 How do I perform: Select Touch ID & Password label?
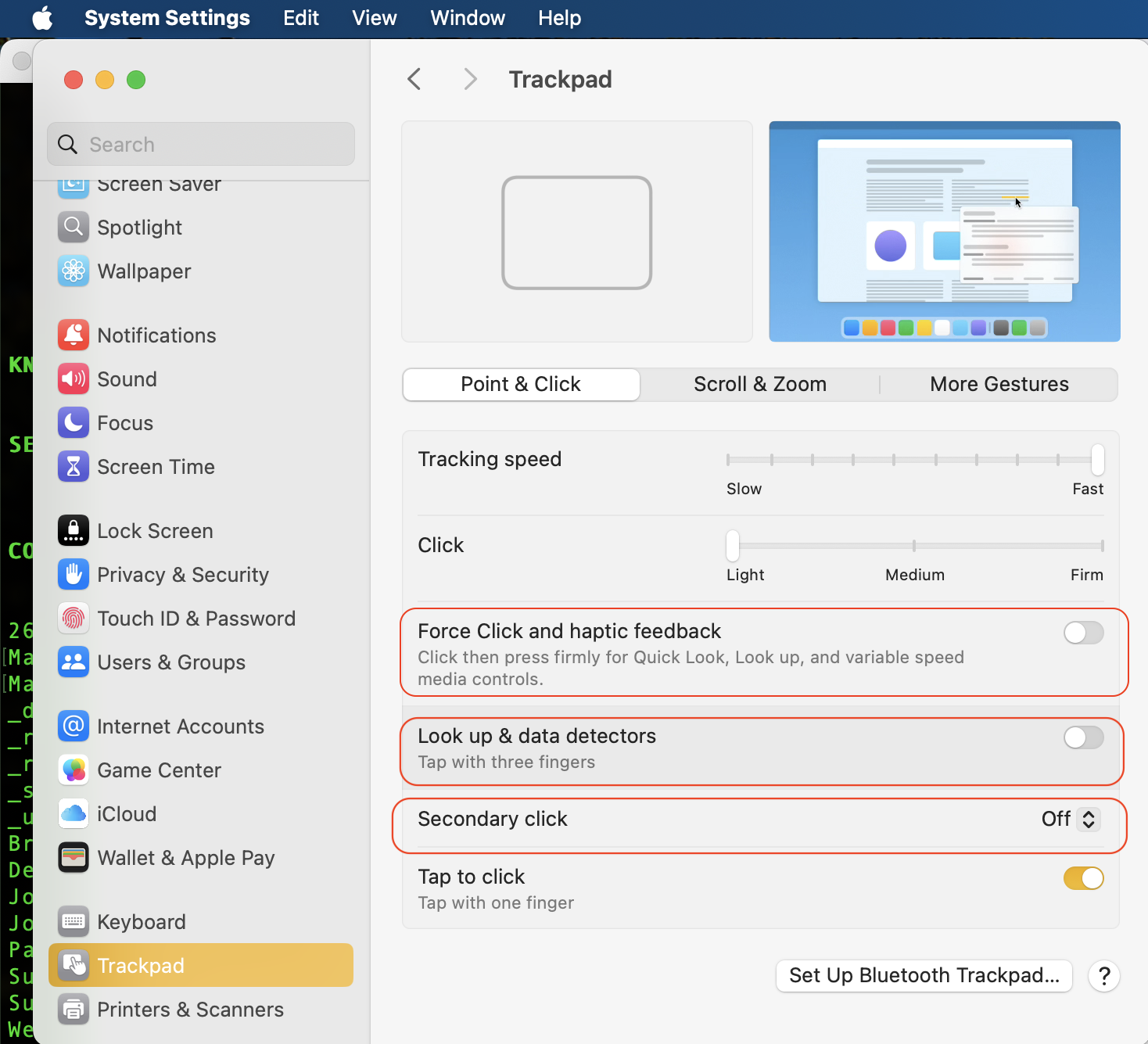point(196,619)
